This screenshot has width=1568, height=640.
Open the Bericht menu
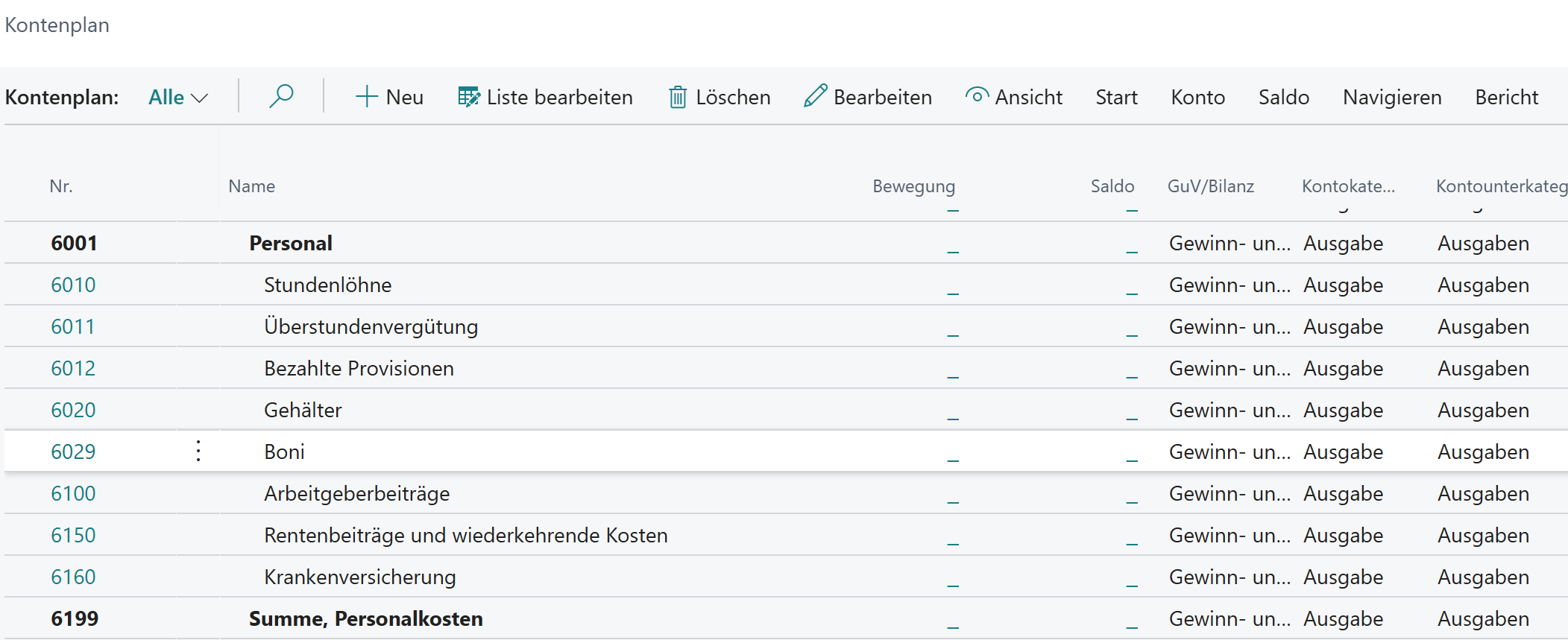[1506, 98]
